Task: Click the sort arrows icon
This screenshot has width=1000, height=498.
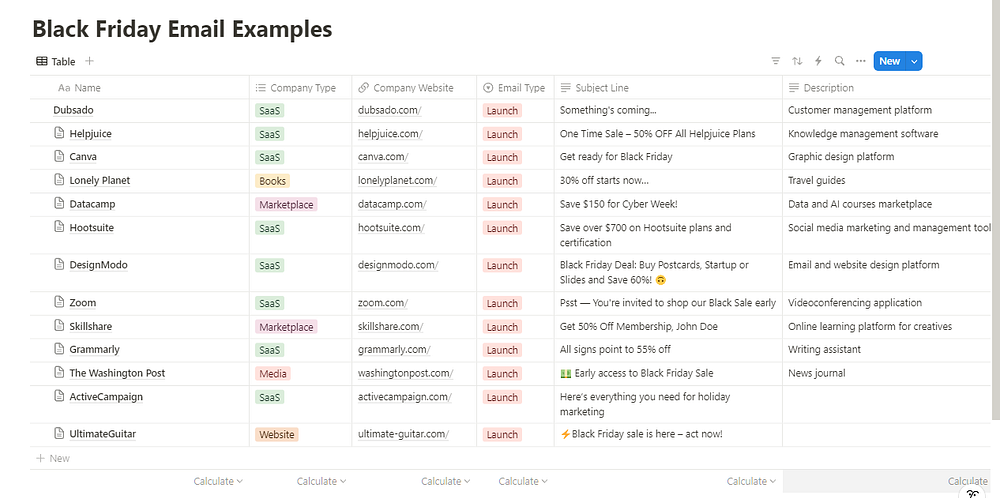Action: coord(797,61)
